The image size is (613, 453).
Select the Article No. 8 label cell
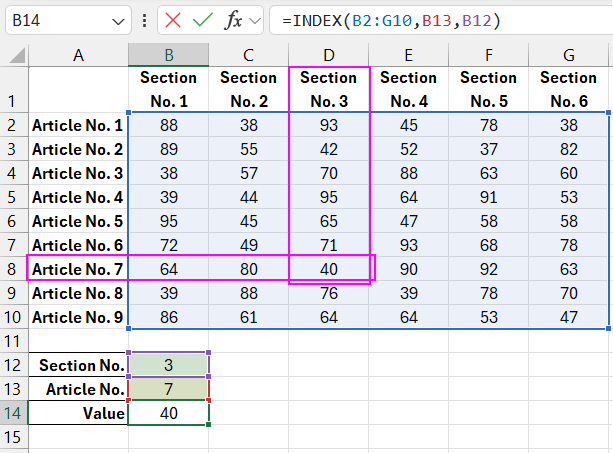click(78, 293)
